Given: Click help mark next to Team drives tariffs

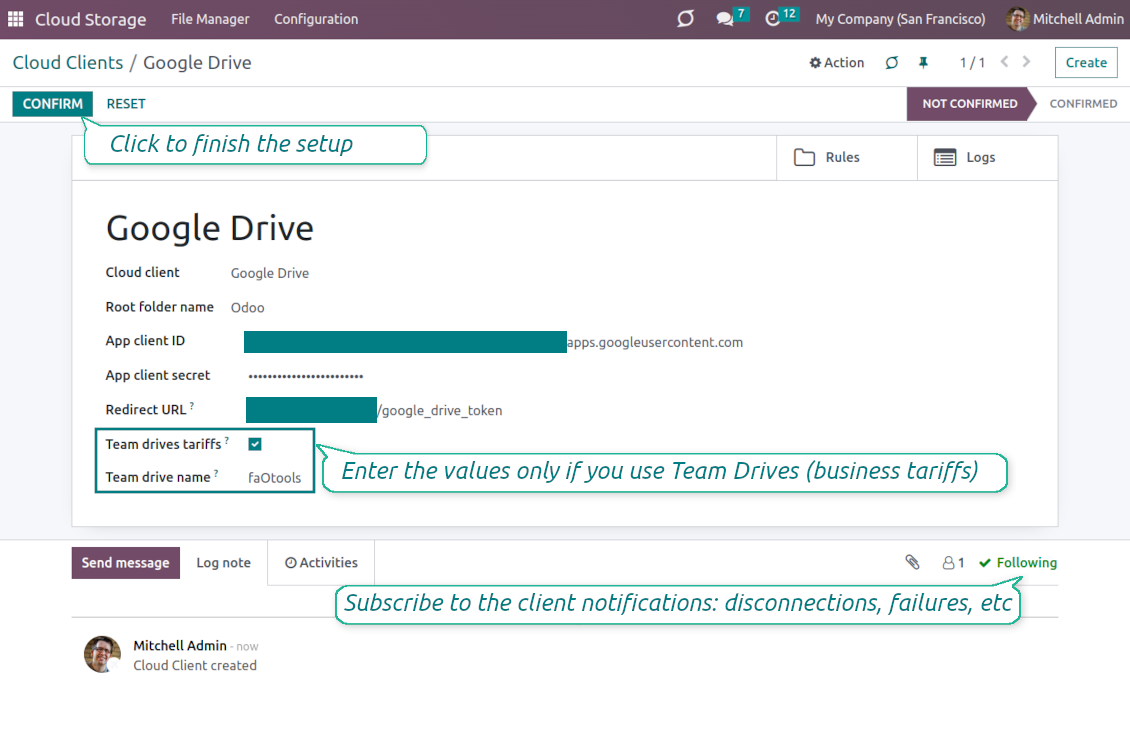Looking at the screenshot, I should pyautogui.click(x=227, y=440).
